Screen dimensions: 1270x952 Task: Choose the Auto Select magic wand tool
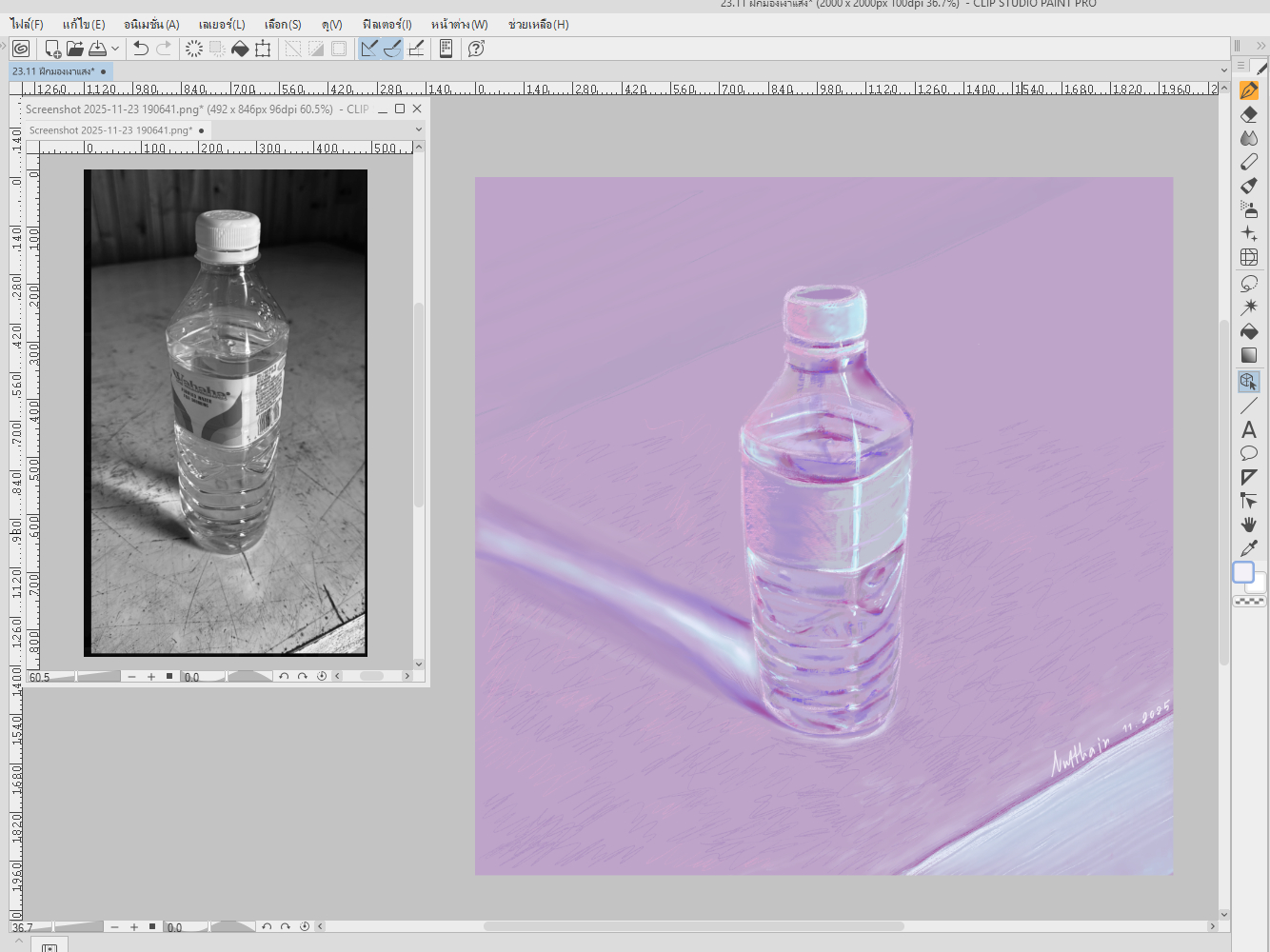[x=1249, y=307]
